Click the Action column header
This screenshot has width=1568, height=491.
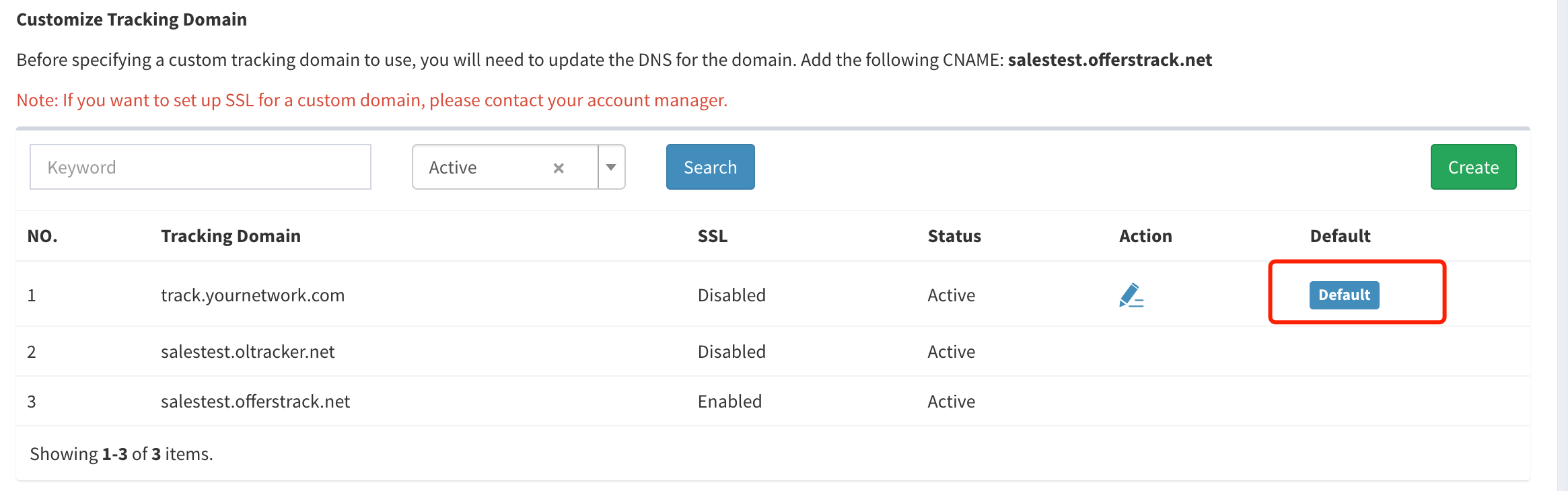tap(1145, 236)
